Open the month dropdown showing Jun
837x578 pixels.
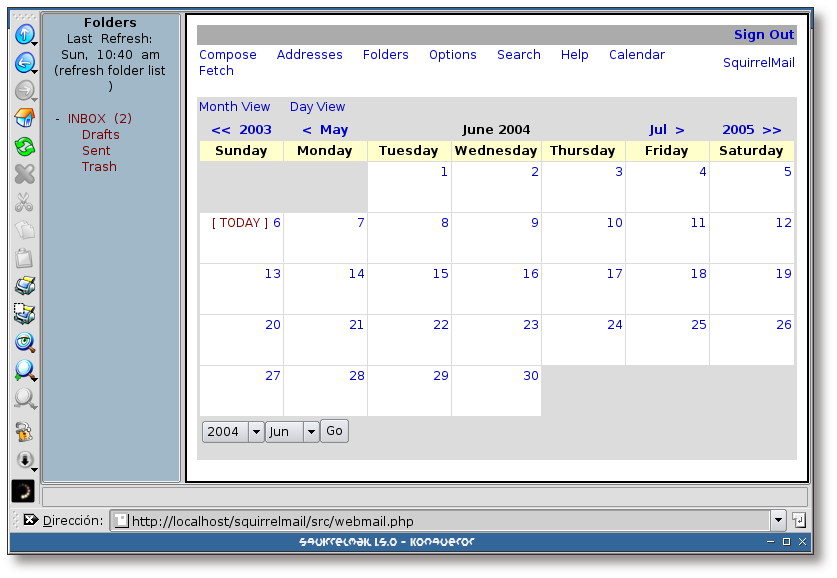click(x=292, y=431)
